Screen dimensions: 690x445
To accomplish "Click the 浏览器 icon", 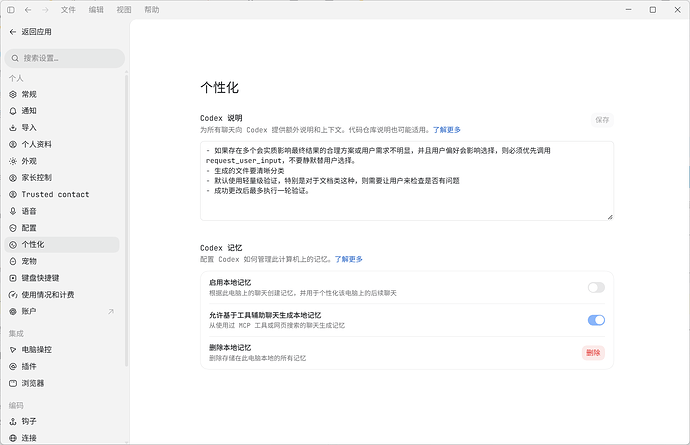I will click(x=13, y=383).
